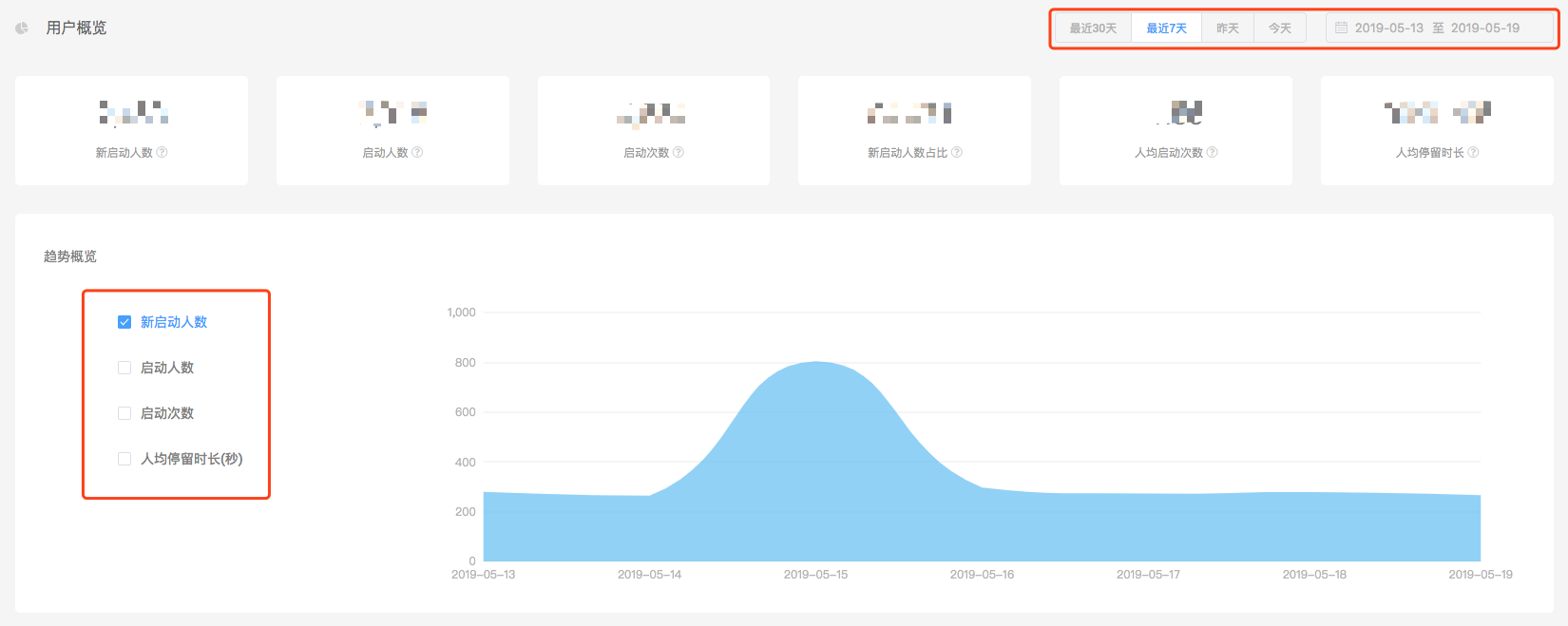This screenshot has height=626, width=1568.
Task: Check the 启动次数 checkbox
Action: (124, 413)
